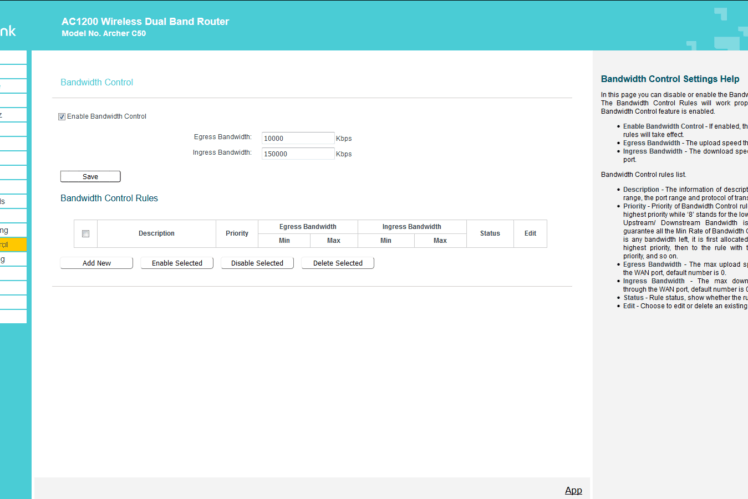748x499 pixels.
Task: Click the Edit column header
Action: (x=530, y=234)
